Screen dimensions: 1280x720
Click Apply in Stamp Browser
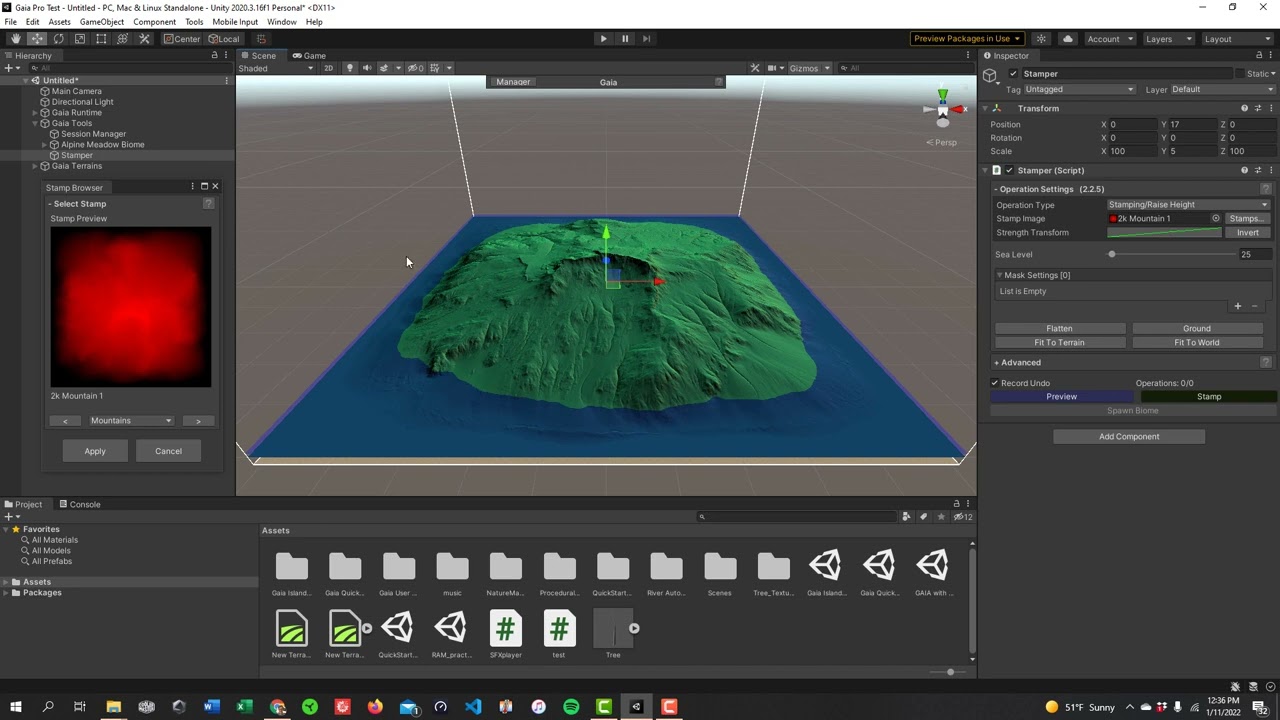[x=95, y=451]
